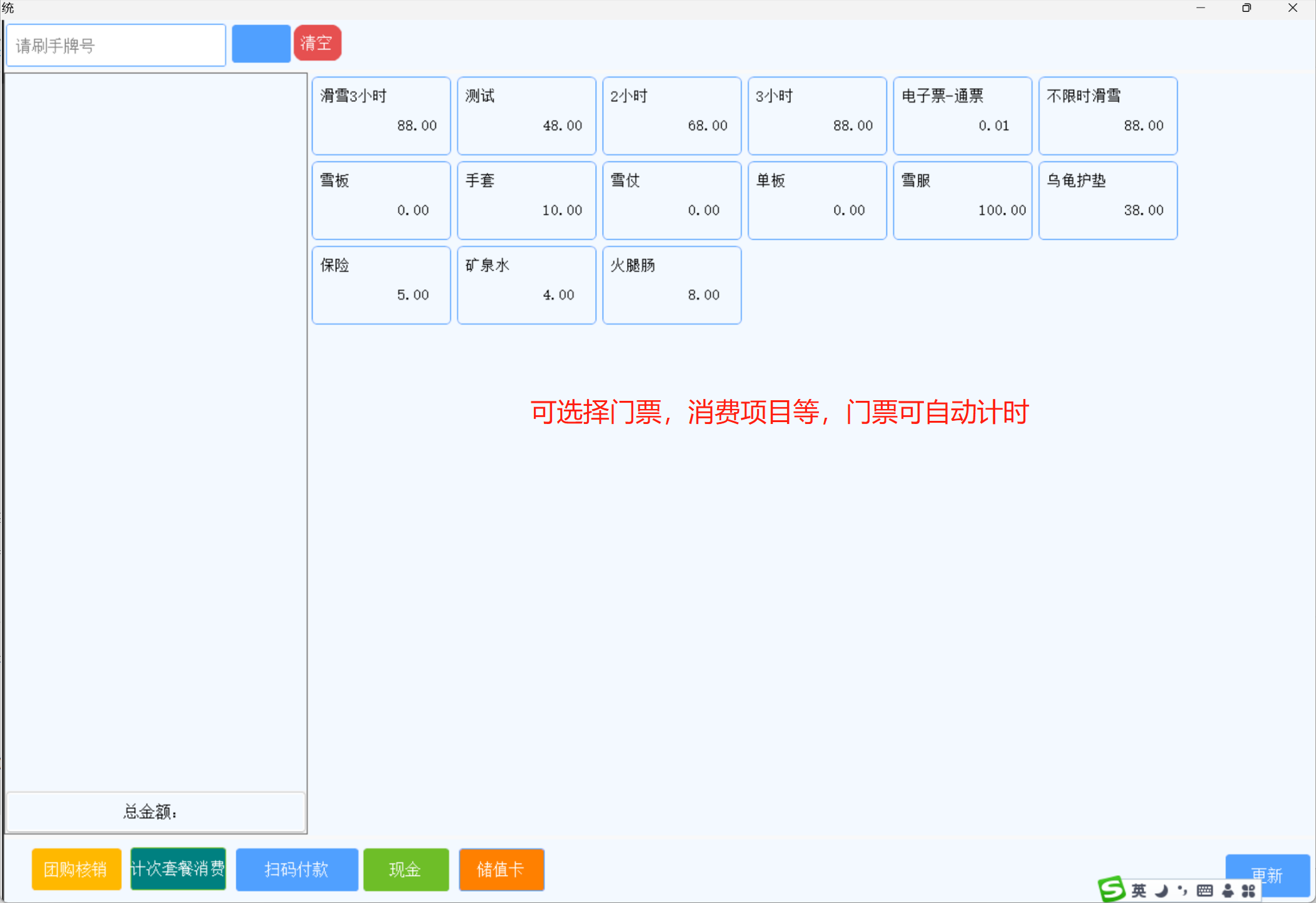Click the 团购核销 yellow button
The image size is (1316, 903).
click(76, 869)
